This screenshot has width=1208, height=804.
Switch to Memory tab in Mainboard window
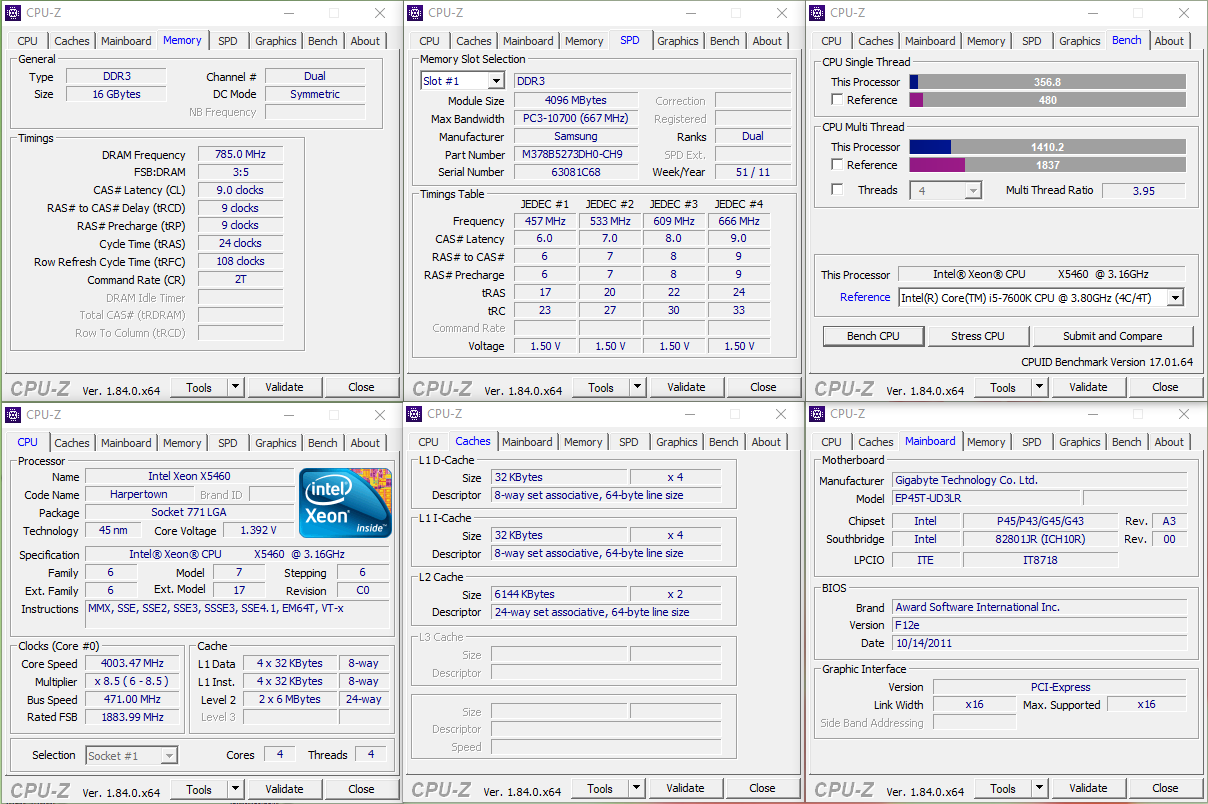(986, 442)
